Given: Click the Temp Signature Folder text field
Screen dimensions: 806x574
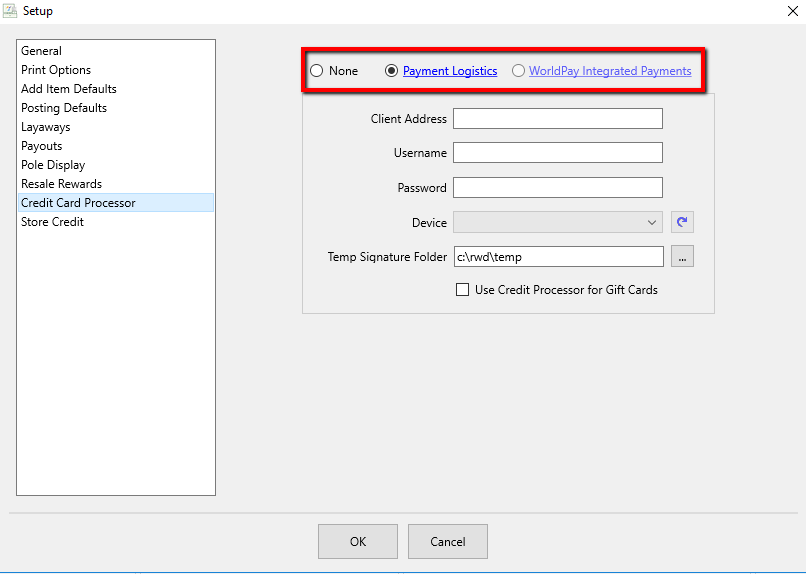Looking at the screenshot, I should (x=559, y=256).
